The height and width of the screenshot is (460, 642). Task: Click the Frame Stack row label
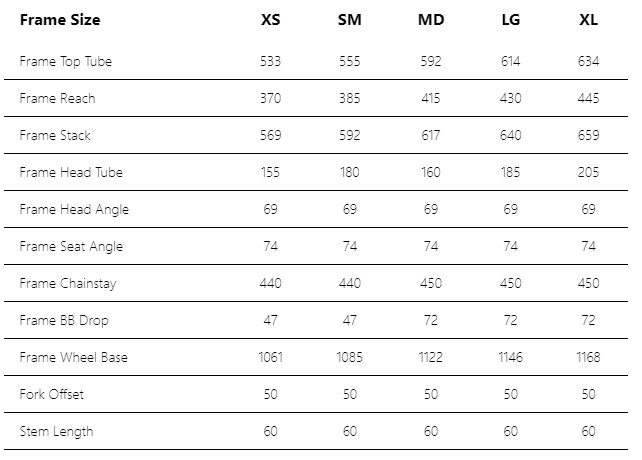click(55, 136)
